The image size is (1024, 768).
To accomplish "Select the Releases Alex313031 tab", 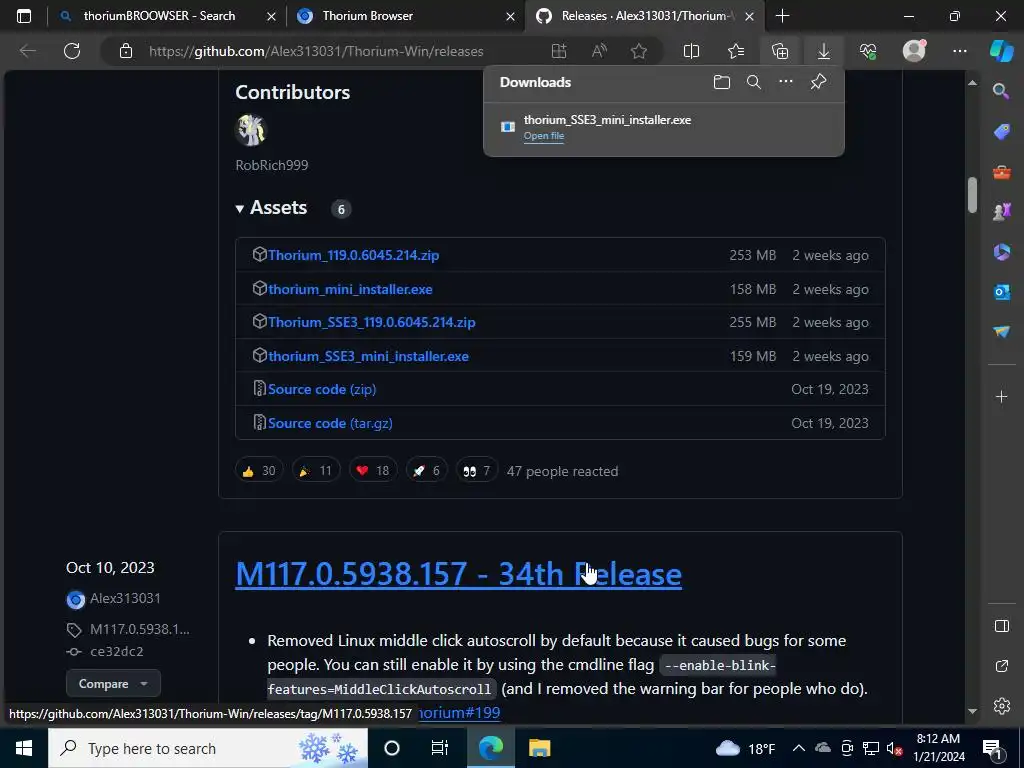I will (x=645, y=16).
